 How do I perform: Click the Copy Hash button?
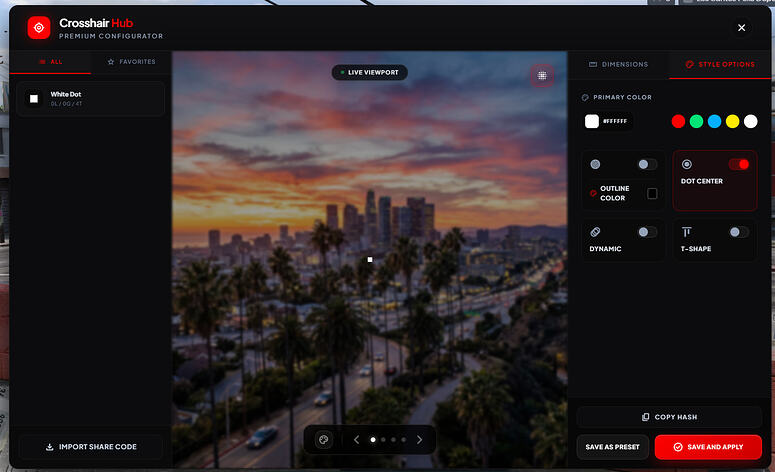pos(669,417)
